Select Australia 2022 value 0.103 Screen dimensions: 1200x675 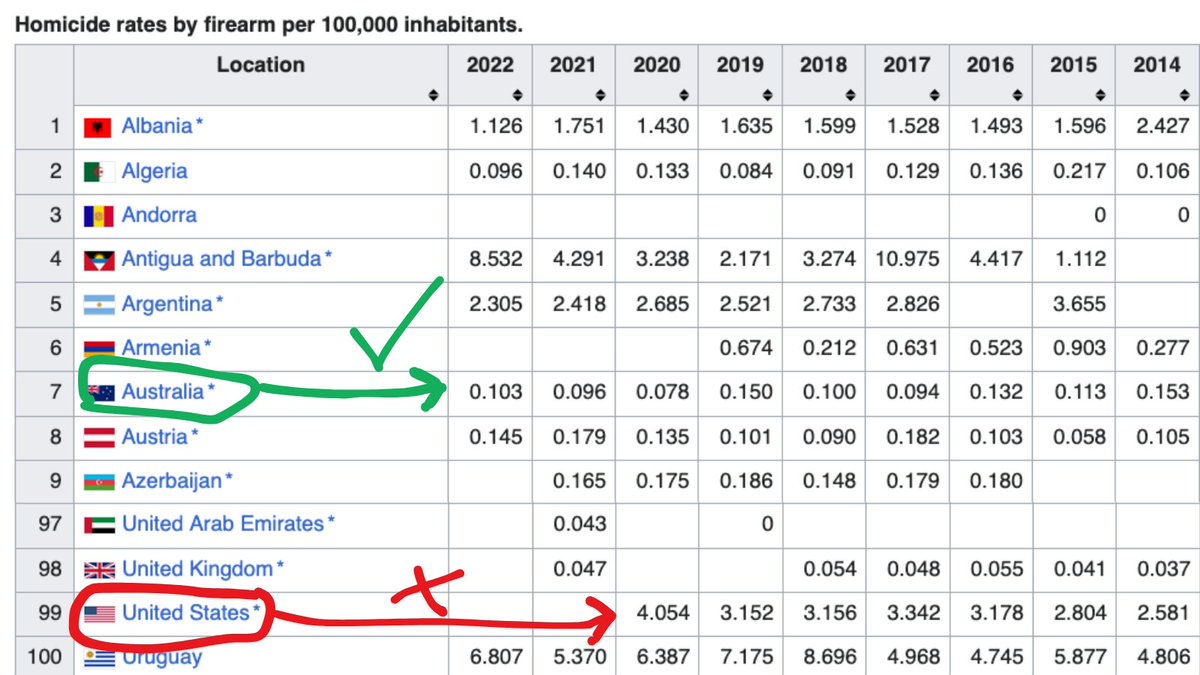point(496,392)
